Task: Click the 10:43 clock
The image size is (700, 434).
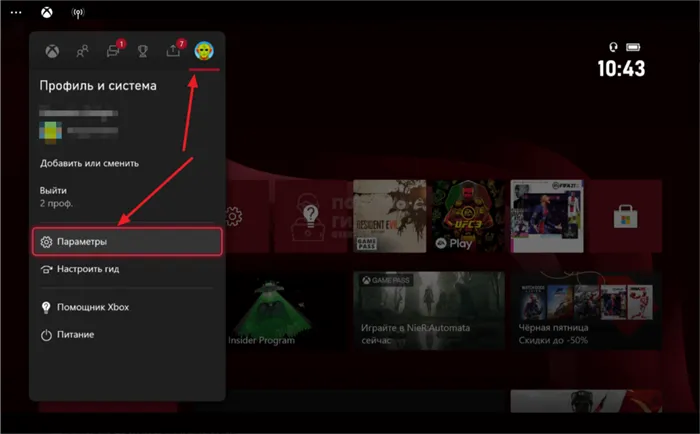Action: (x=621, y=69)
